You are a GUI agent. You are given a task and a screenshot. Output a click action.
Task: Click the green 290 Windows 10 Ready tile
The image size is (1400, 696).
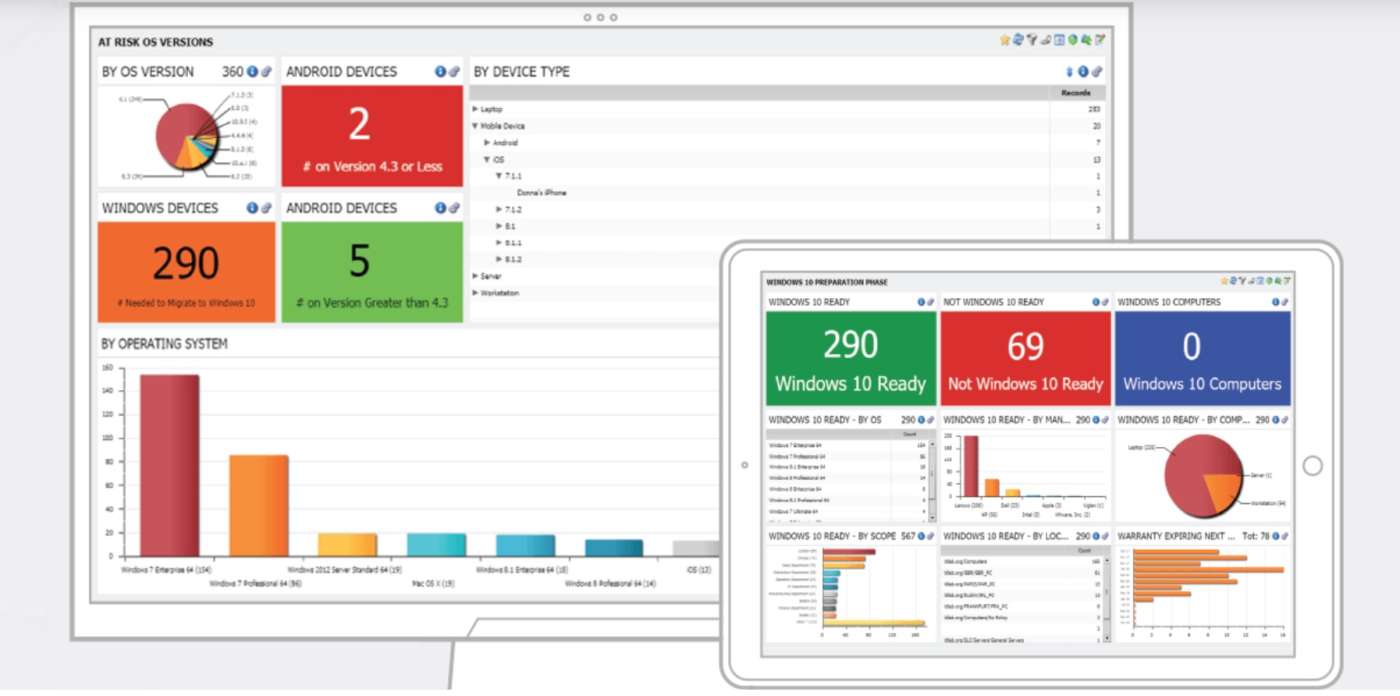coord(850,357)
